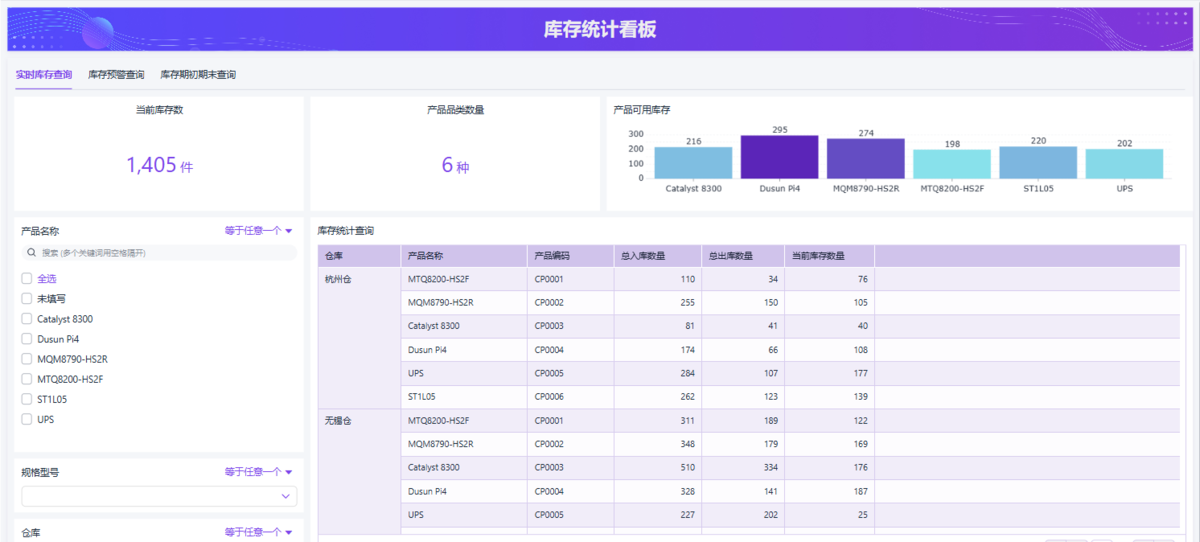Open 等于任意一个 dropdown beside 规格型号
Screen dimensions: 1200x542
tap(258, 472)
